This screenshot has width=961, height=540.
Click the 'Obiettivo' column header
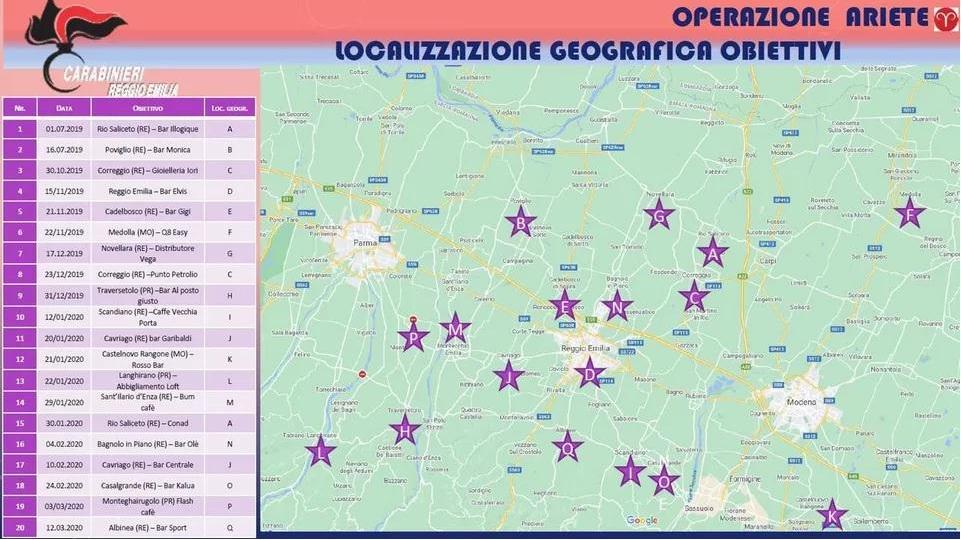(x=148, y=108)
